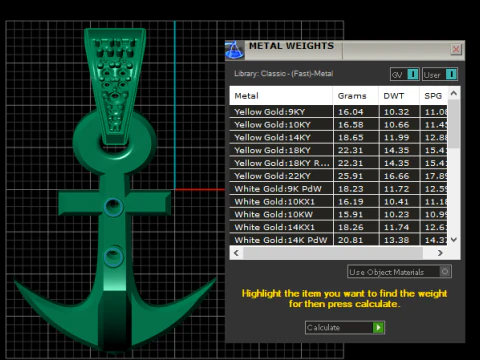Click the 20.81 grams value
Viewport: 480px width, 360px height.
pyautogui.click(x=351, y=240)
